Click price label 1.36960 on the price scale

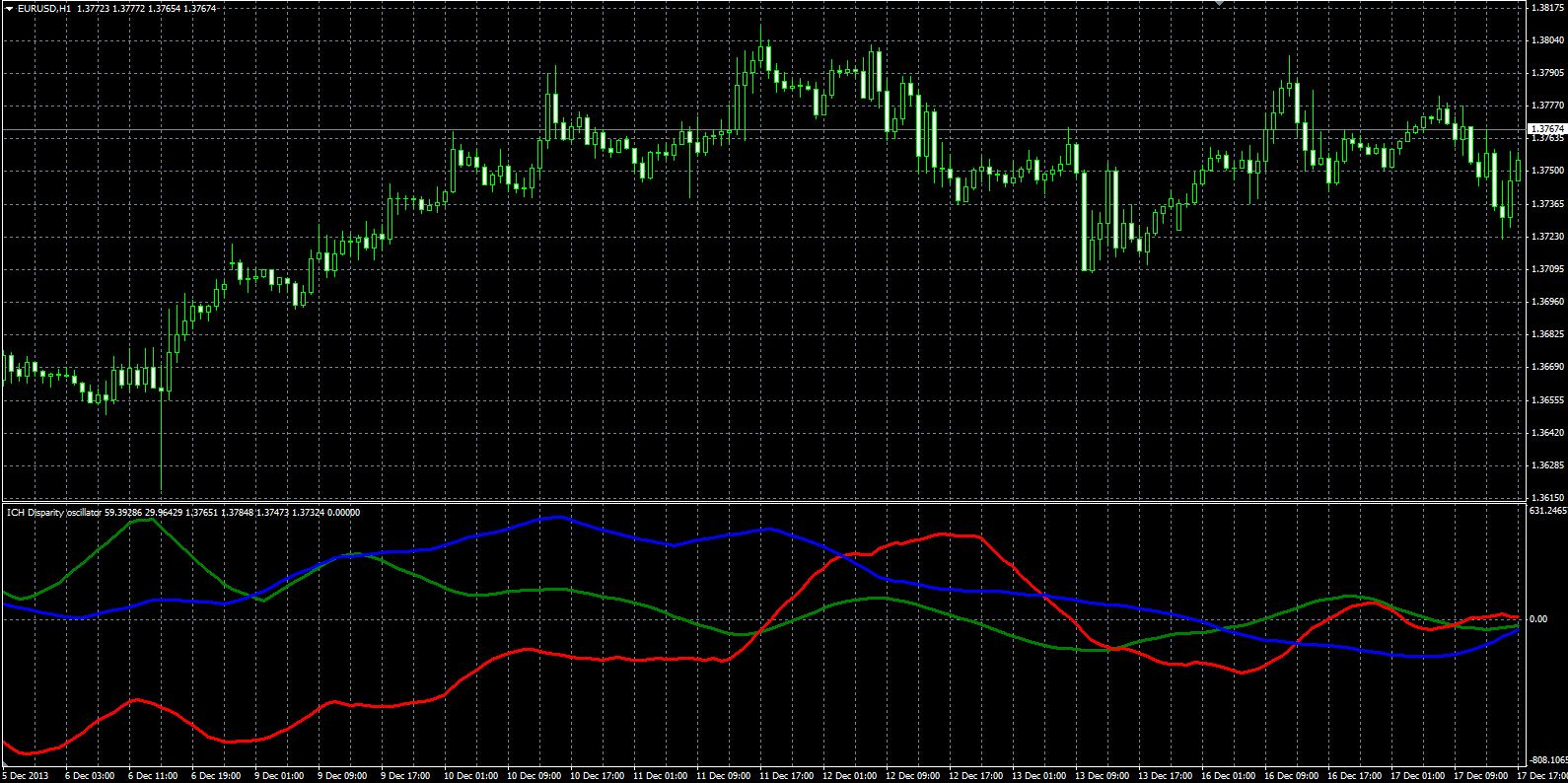coord(1547,302)
